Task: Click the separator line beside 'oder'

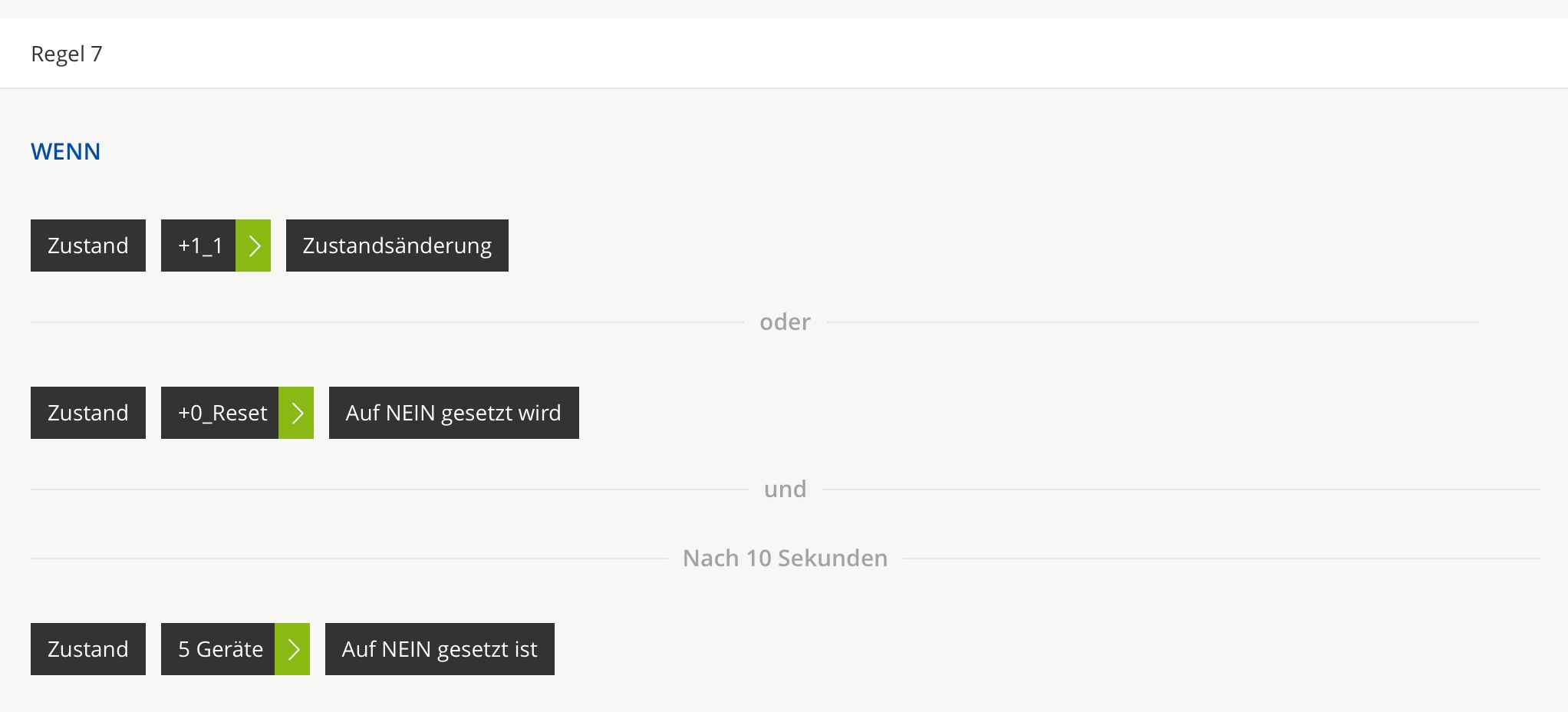Action: (384, 322)
